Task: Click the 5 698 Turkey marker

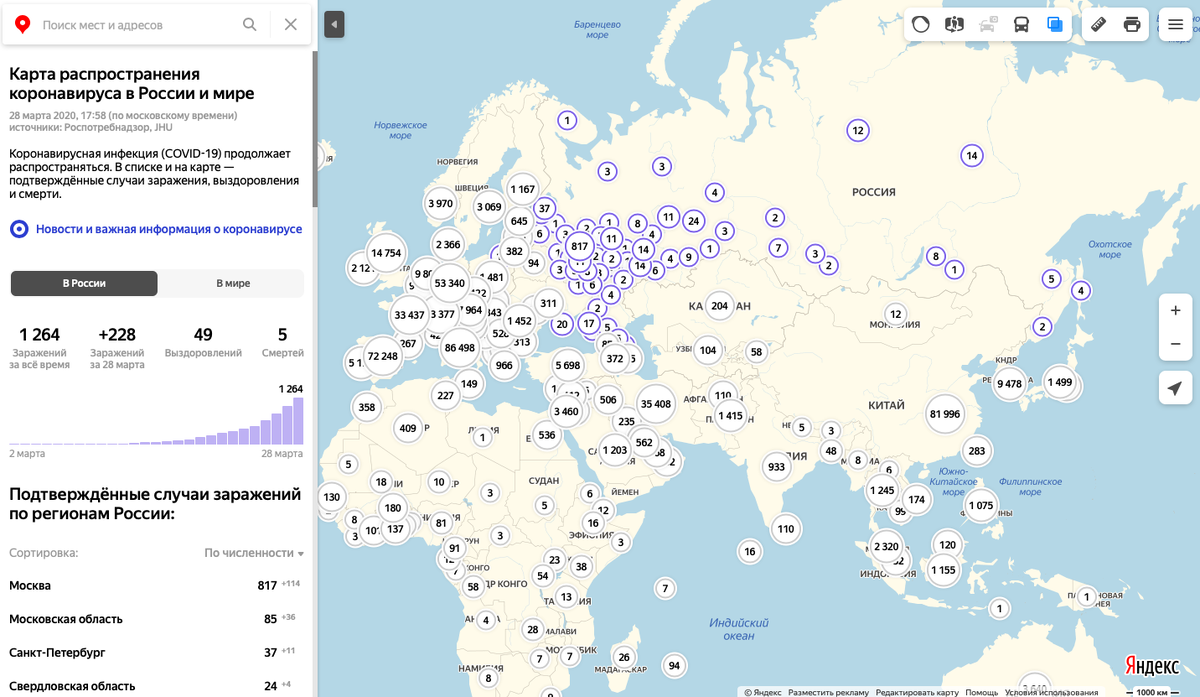Action: tap(568, 366)
